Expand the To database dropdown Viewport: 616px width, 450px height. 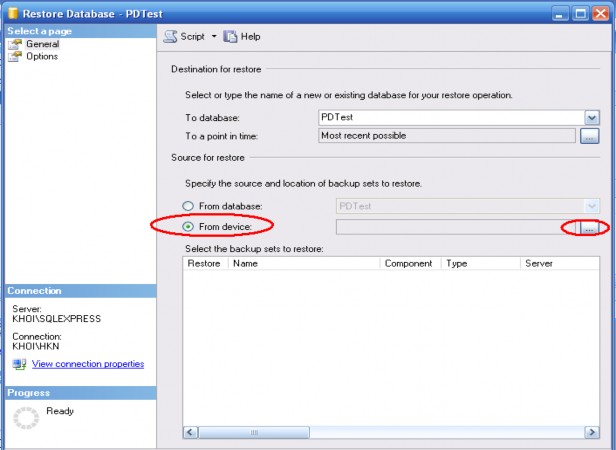coord(592,118)
